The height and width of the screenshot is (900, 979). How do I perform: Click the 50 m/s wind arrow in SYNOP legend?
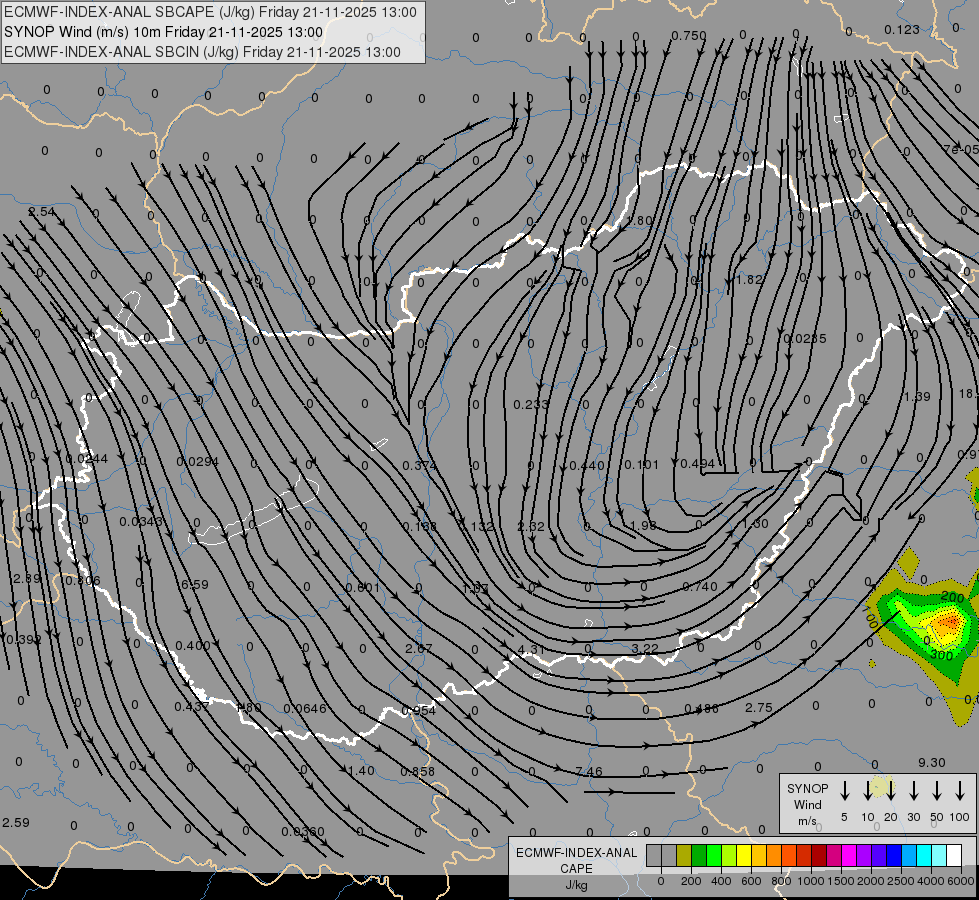tap(937, 791)
